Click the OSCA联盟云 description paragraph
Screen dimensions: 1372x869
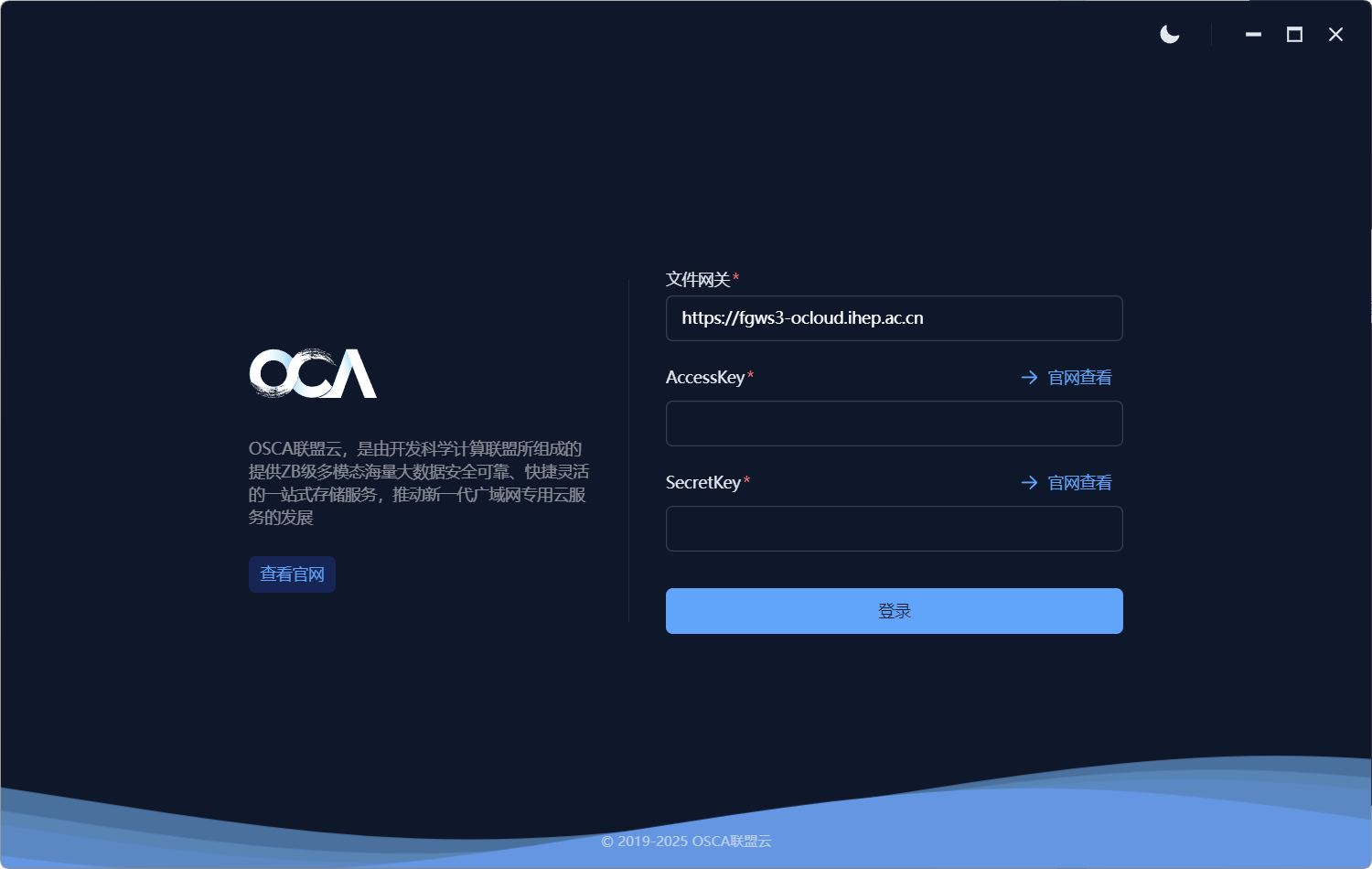click(418, 483)
